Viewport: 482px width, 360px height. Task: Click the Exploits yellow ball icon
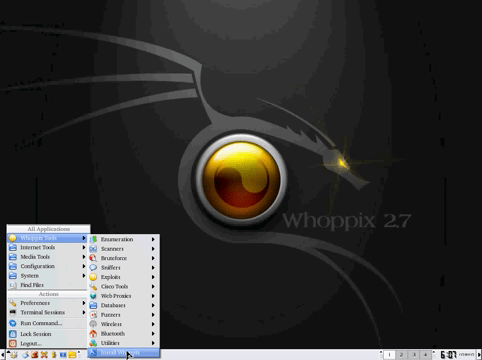(93, 277)
